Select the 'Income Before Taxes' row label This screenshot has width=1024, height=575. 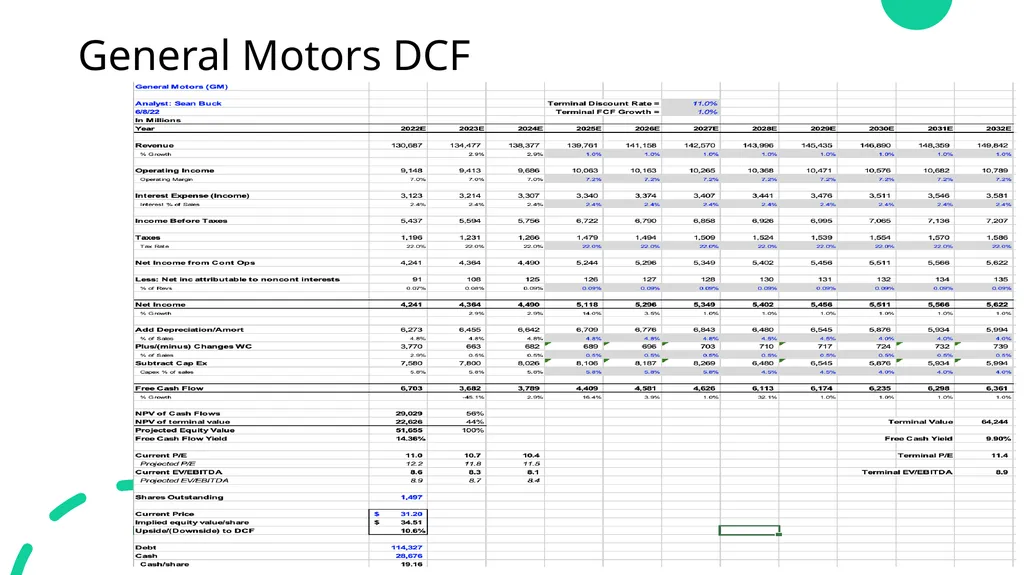(x=181, y=221)
